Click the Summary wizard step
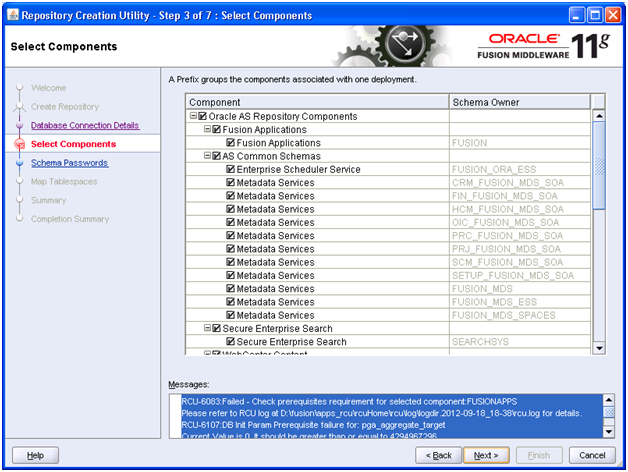The width and height of the screenshot is (628, 472). pyautogui.click(x=48, y=200)
